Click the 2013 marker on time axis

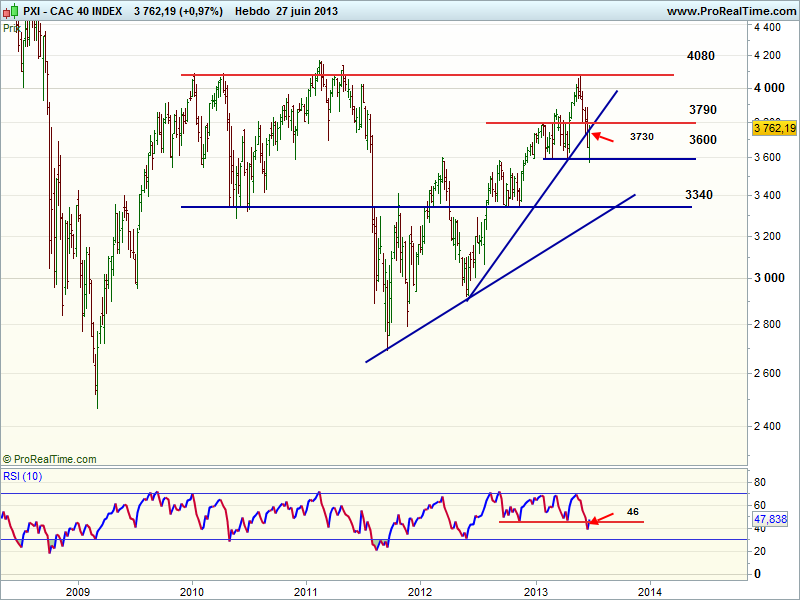pos(536,589)
